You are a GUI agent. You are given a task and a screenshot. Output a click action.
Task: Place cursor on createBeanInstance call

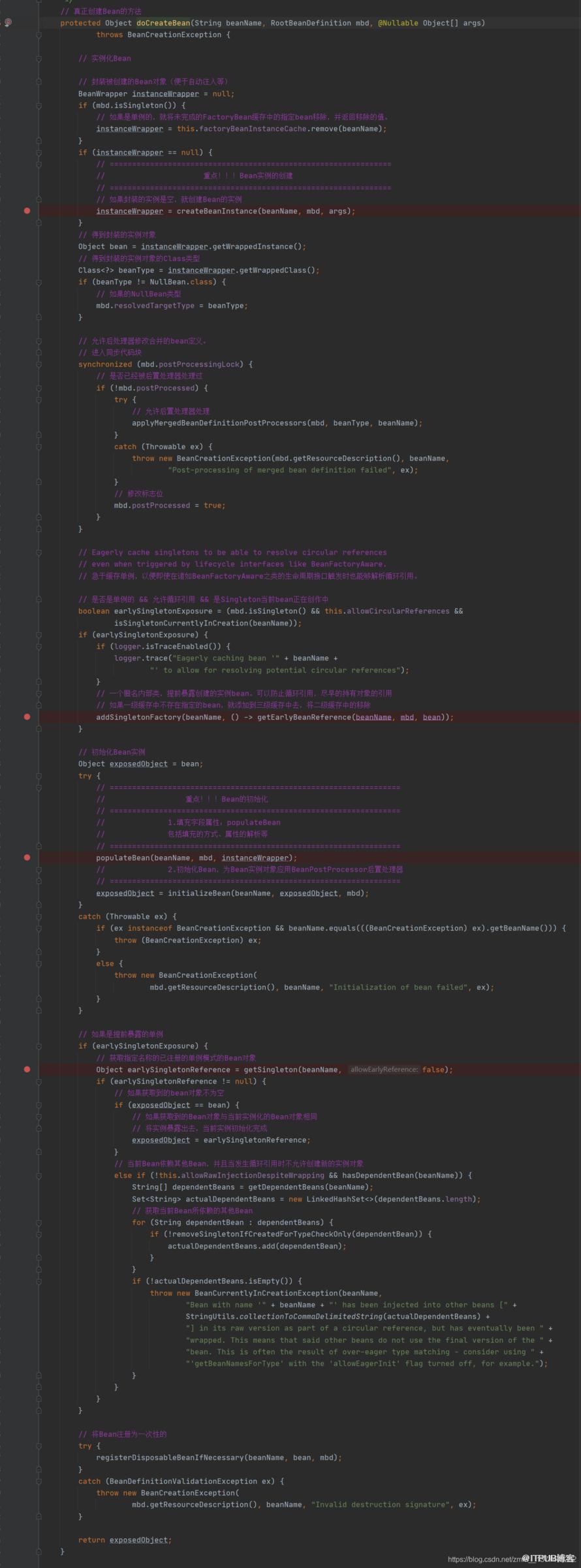tap(217, 211)
